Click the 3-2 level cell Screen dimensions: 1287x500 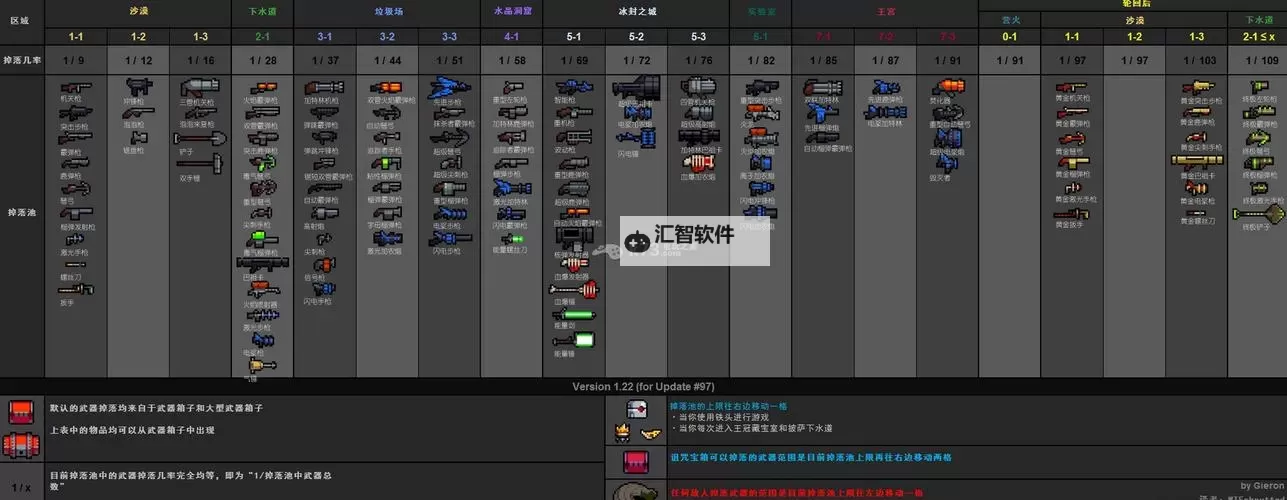pyautogui.click(x=387, y=37)
